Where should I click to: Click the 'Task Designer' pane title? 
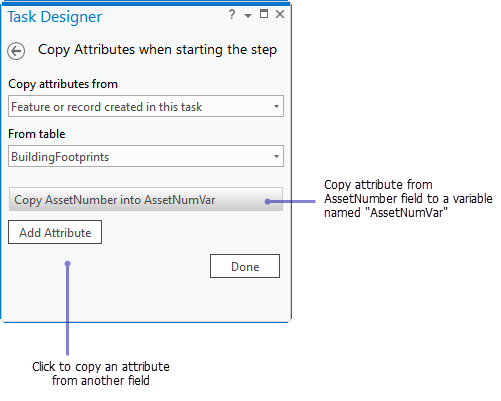click(x=55, y=17)
